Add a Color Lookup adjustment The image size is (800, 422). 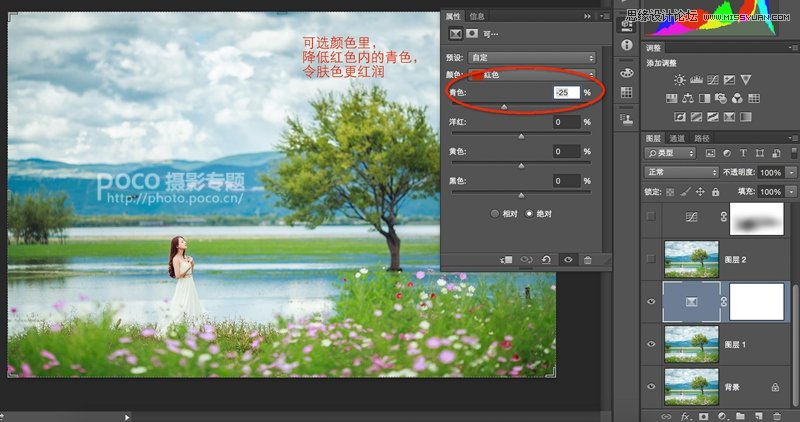pos(754,98)
